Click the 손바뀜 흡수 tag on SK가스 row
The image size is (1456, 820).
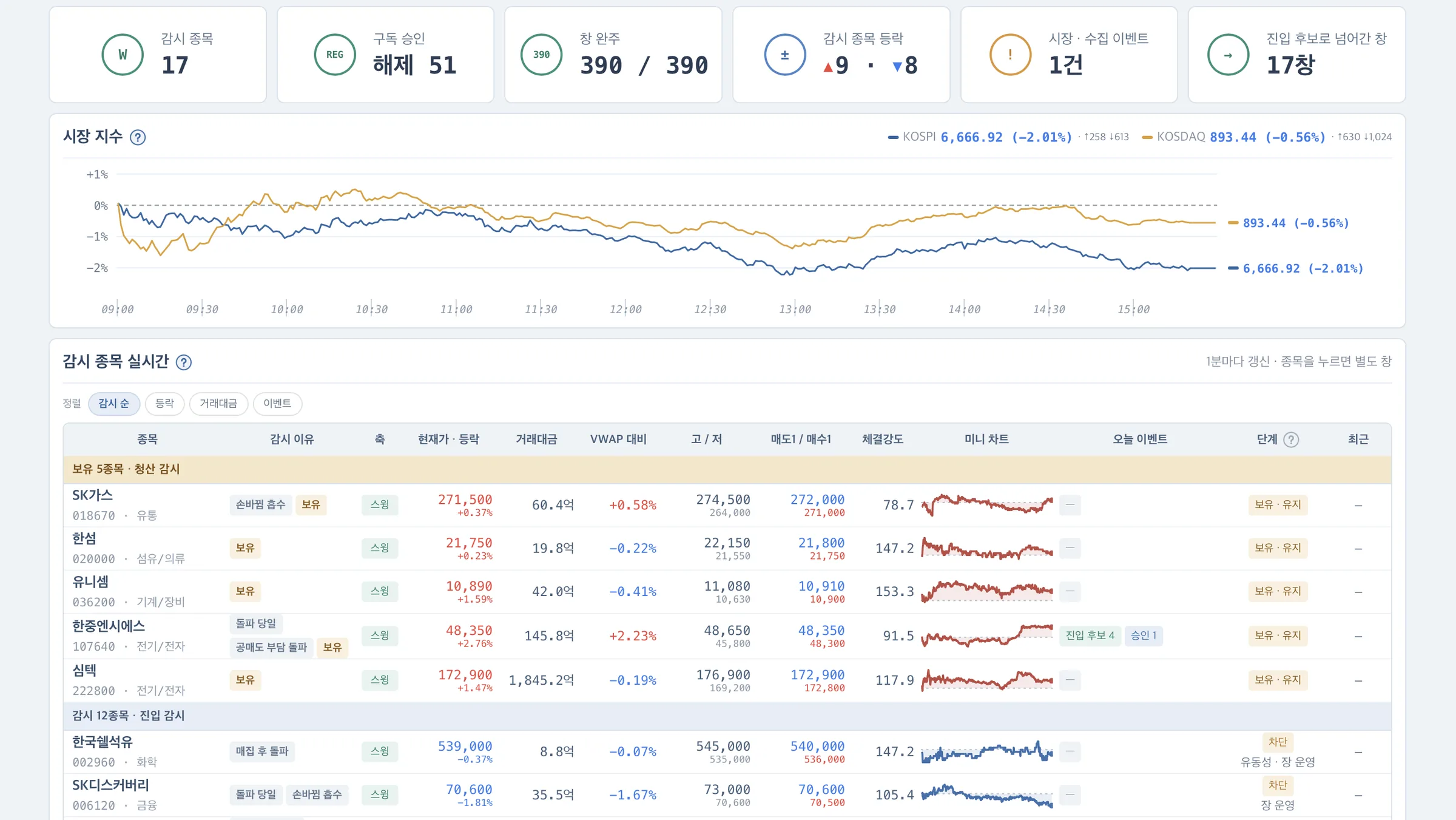tap(260, 504)
